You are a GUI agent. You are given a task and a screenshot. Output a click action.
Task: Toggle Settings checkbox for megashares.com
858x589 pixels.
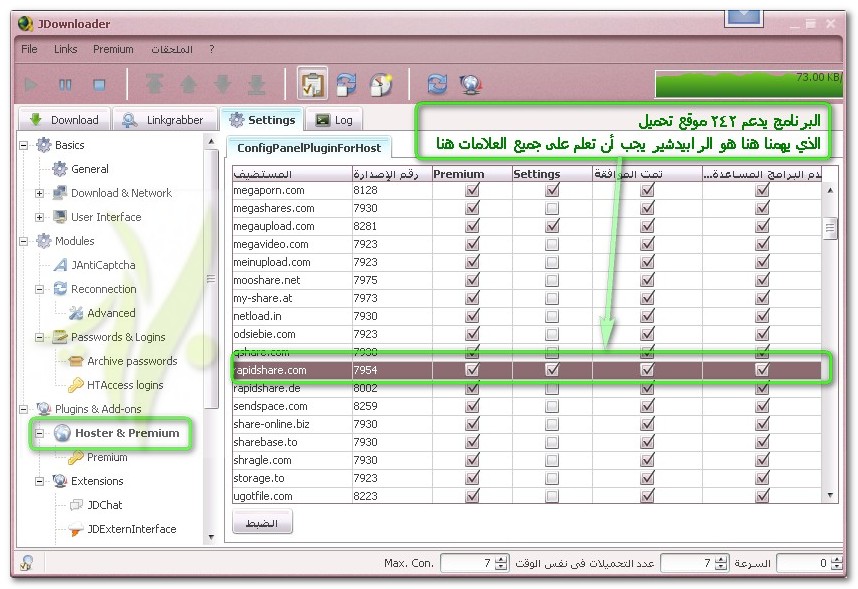click(552, 208)
